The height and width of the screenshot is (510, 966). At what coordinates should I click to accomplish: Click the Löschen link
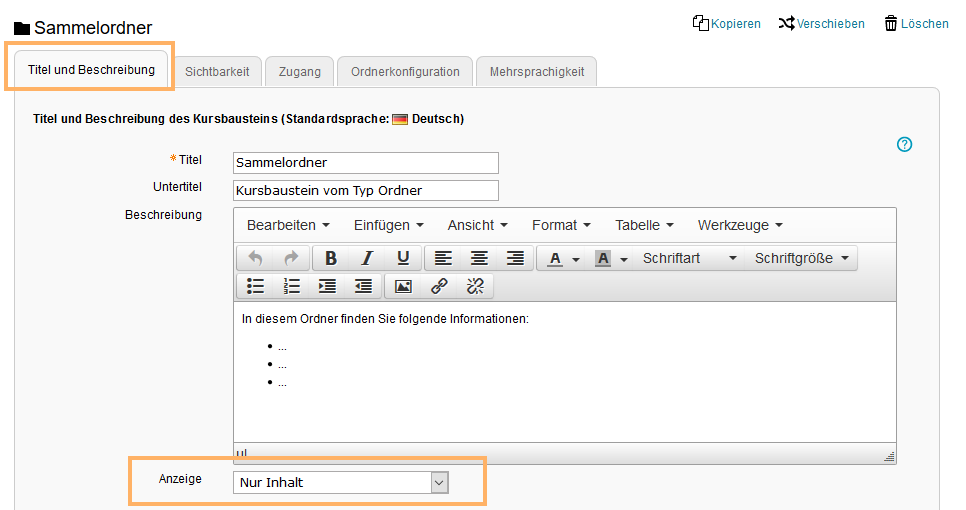click(916, 24)
